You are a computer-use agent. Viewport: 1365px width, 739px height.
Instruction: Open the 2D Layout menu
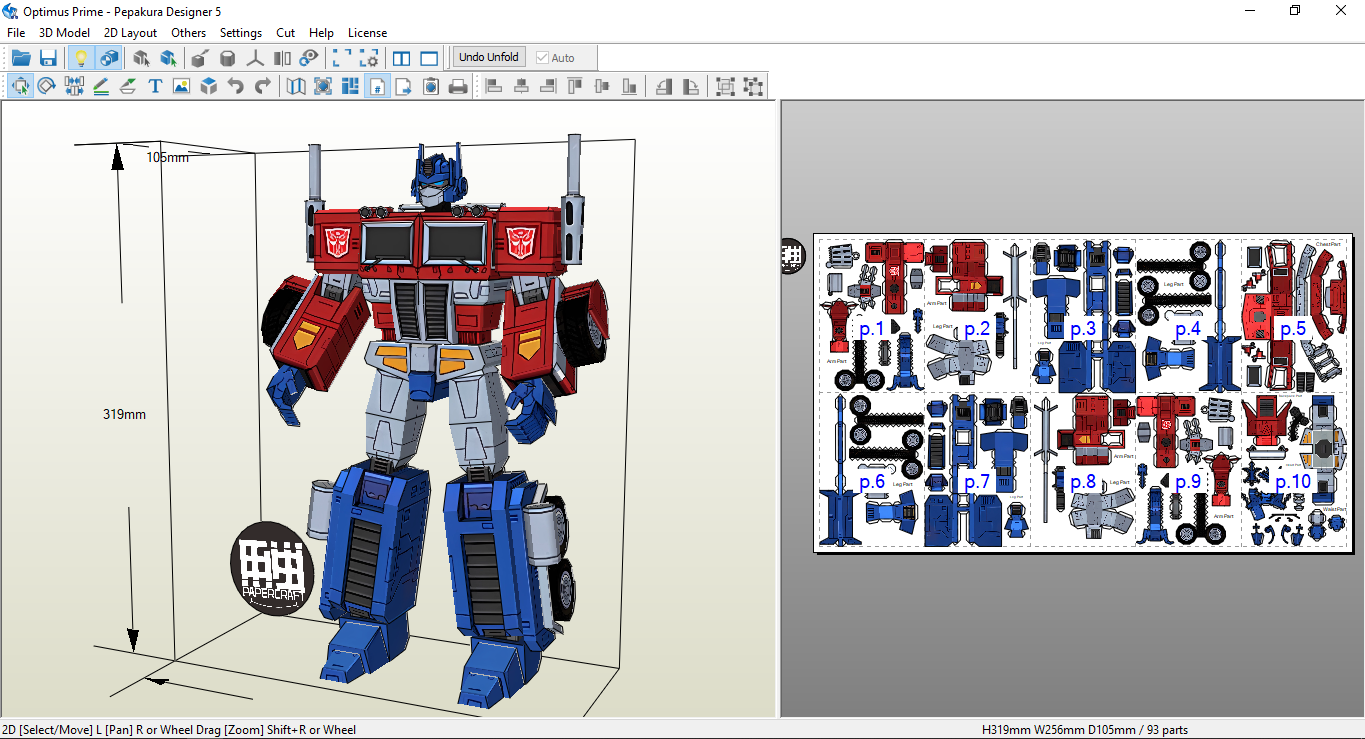[x=130, y=33]
